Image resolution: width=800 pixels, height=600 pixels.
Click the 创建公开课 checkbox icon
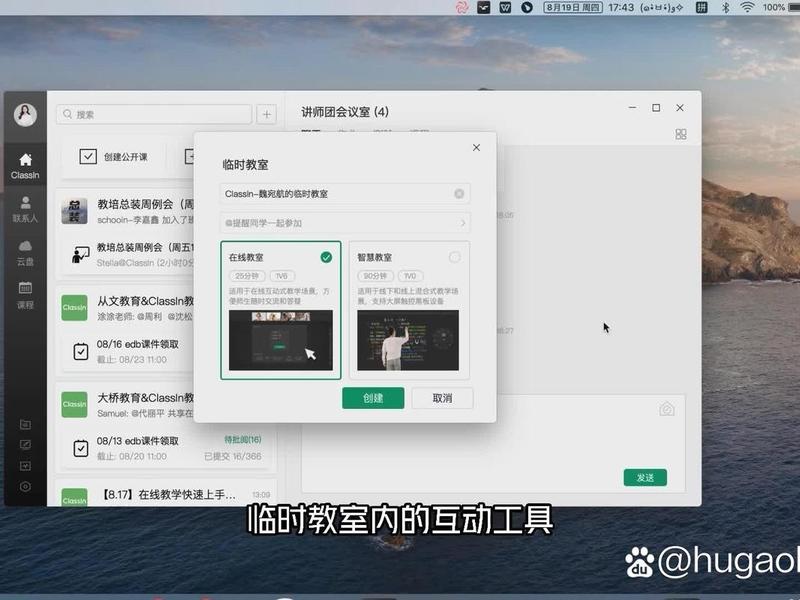click(88, 156)
